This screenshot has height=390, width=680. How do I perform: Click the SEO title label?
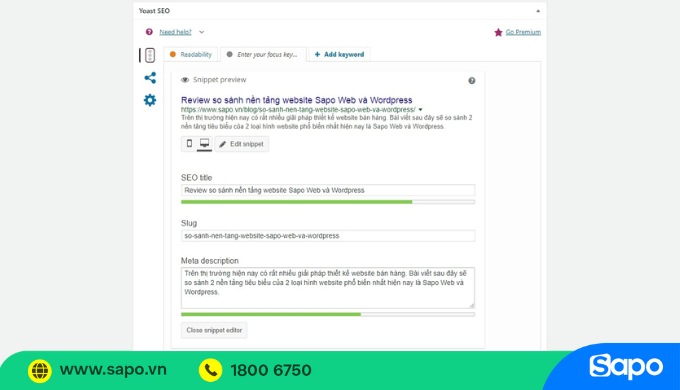(196, 178)
